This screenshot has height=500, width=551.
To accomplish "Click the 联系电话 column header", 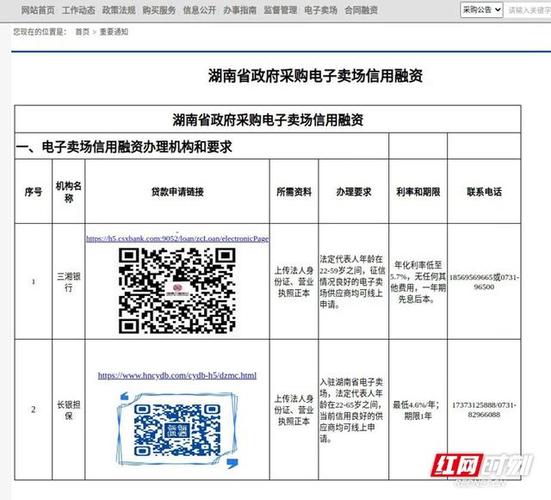I will (x=484, y=192).
